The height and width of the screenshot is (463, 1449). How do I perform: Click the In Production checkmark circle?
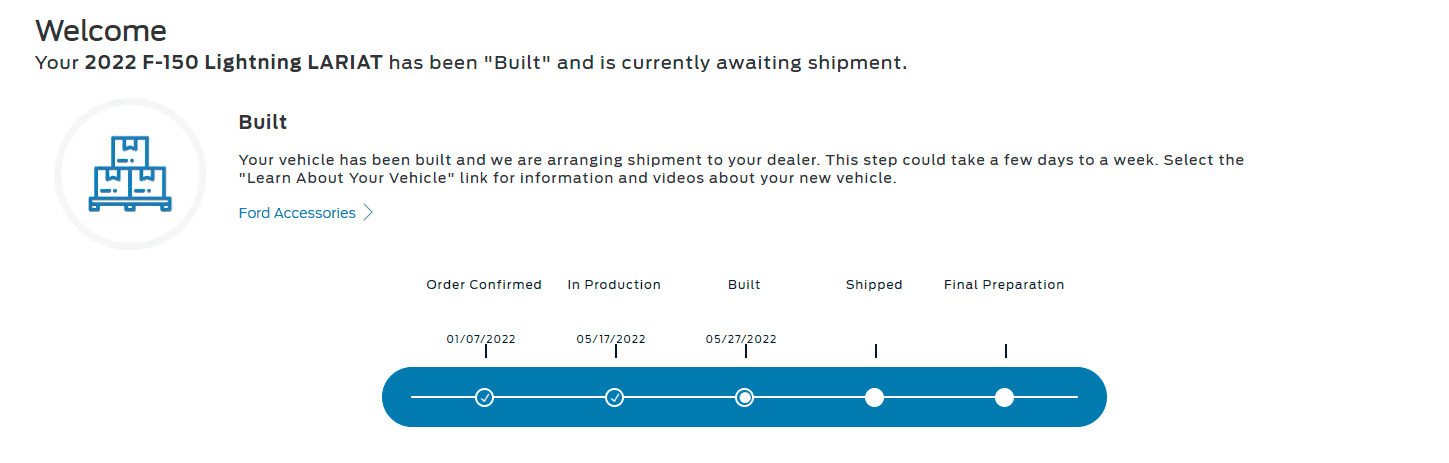pyautogui.click(x=615, y=397)
